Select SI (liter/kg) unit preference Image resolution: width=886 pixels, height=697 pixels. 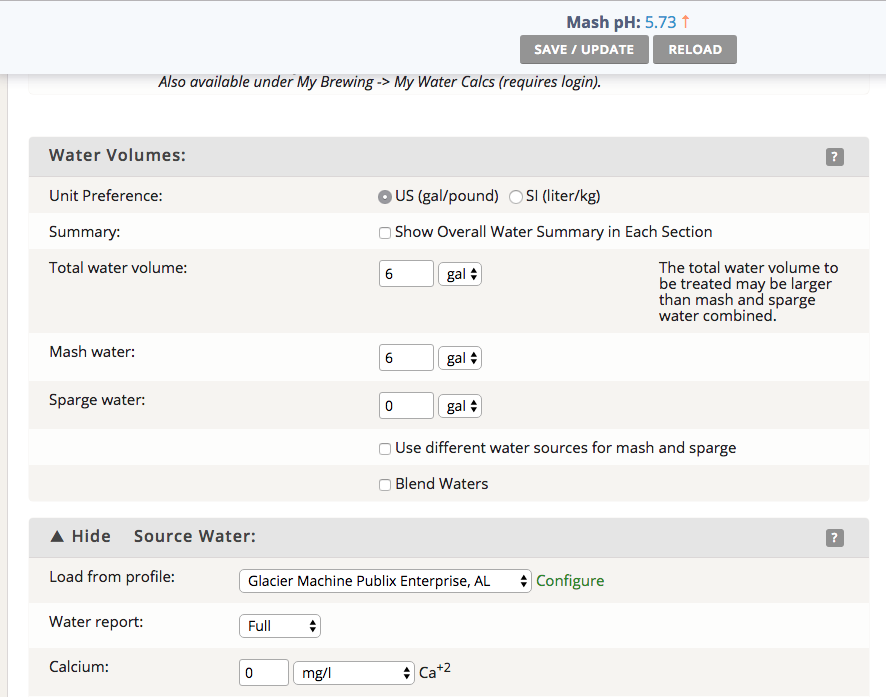tap(516, 197)
